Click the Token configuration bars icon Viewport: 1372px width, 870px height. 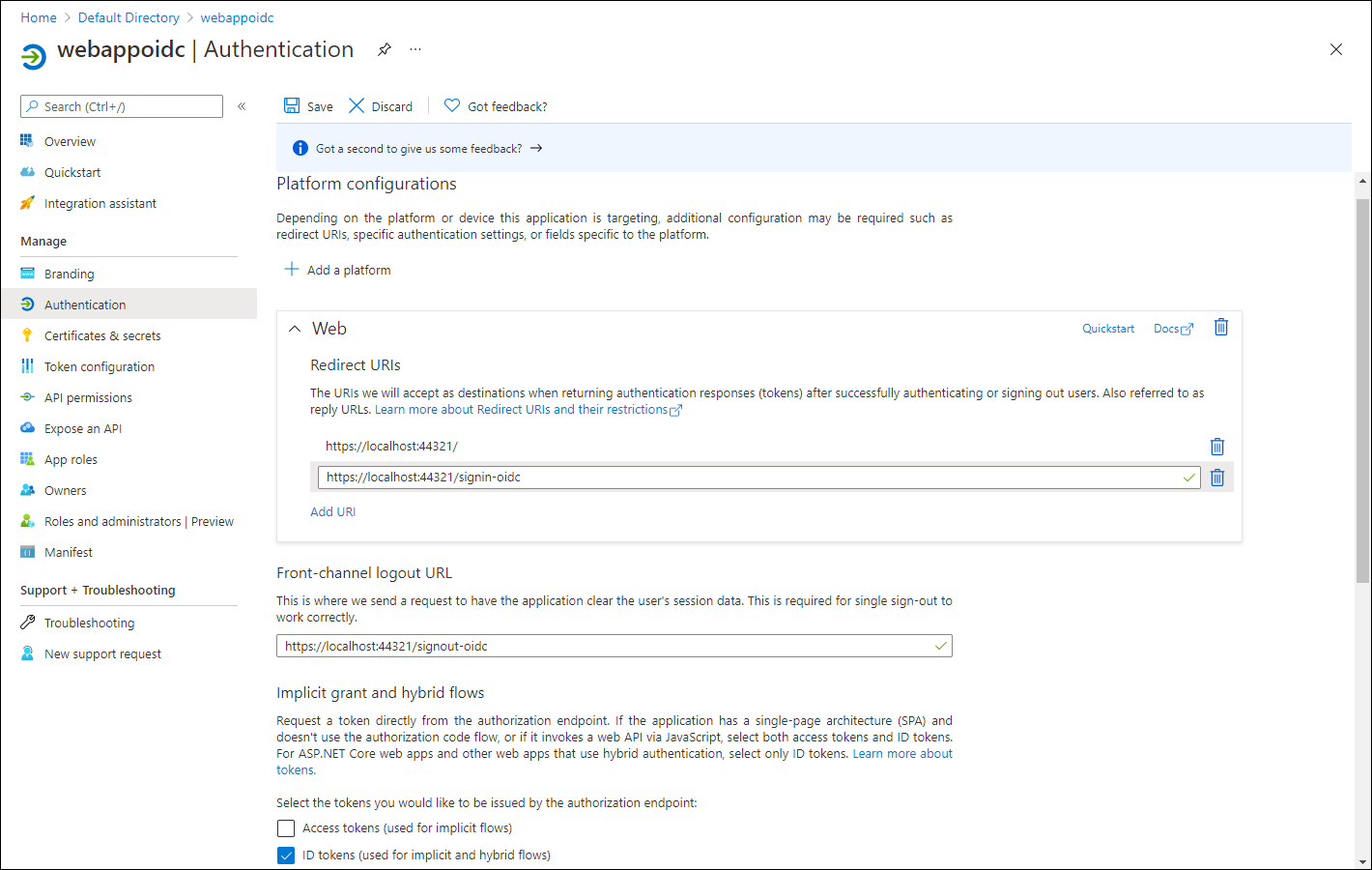(x=27, y=366)
